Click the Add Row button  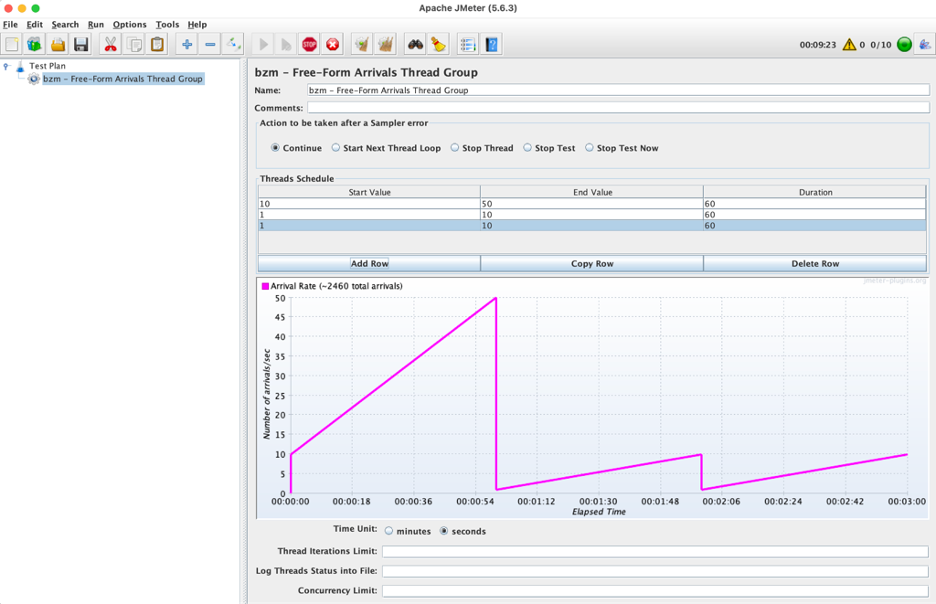(370, 263)
